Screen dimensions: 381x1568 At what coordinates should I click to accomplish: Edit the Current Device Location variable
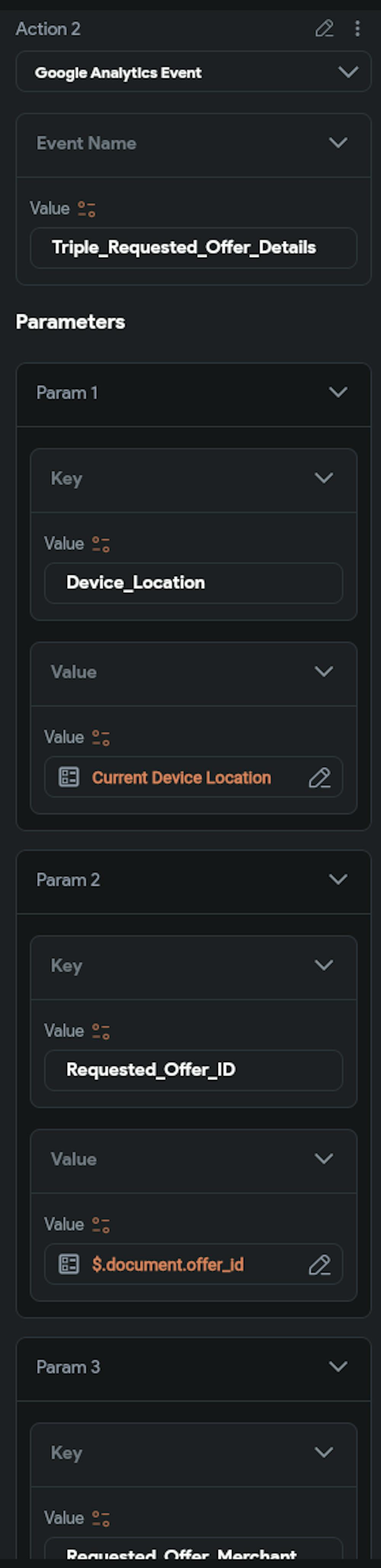[x=319, y=778]
